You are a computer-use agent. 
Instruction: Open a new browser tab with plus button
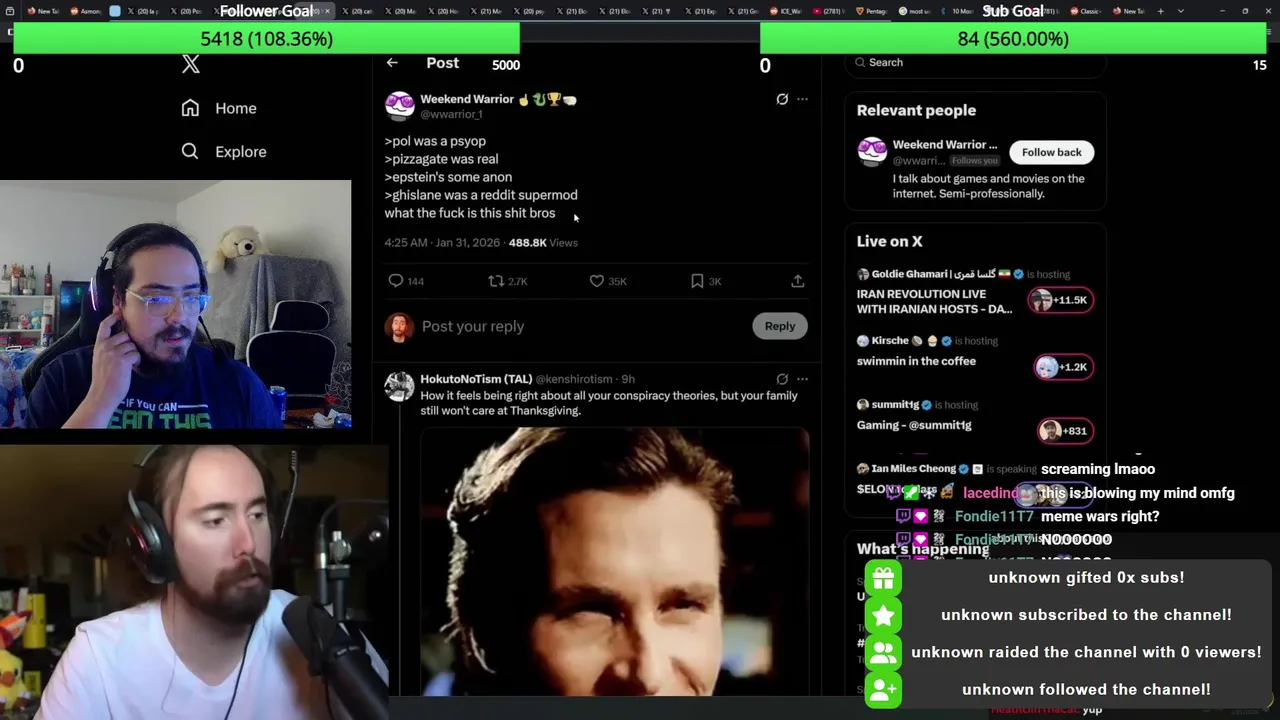pyautogui.click(x=1160, y=11)
